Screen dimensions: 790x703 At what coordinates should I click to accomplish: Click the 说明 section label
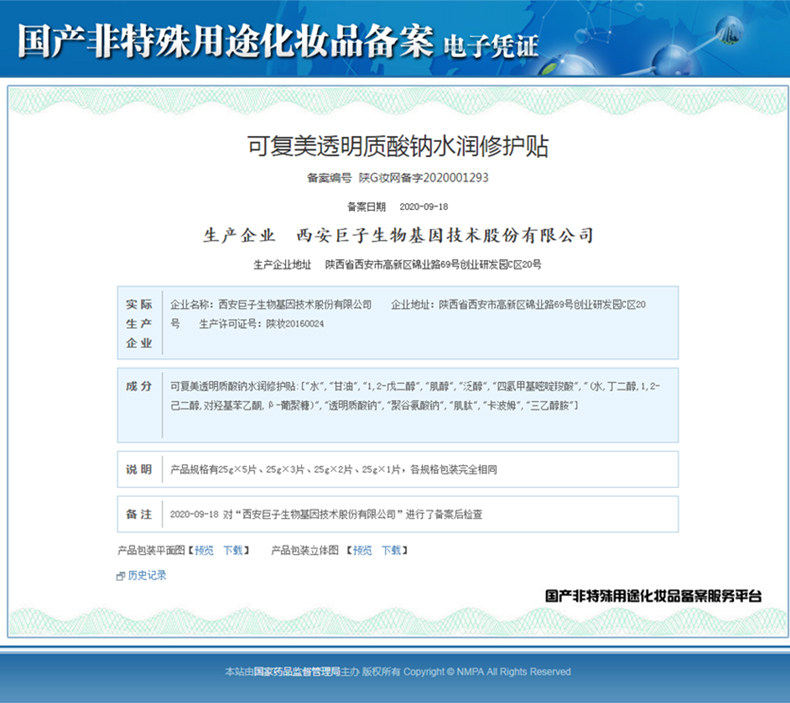click(139, 469)
